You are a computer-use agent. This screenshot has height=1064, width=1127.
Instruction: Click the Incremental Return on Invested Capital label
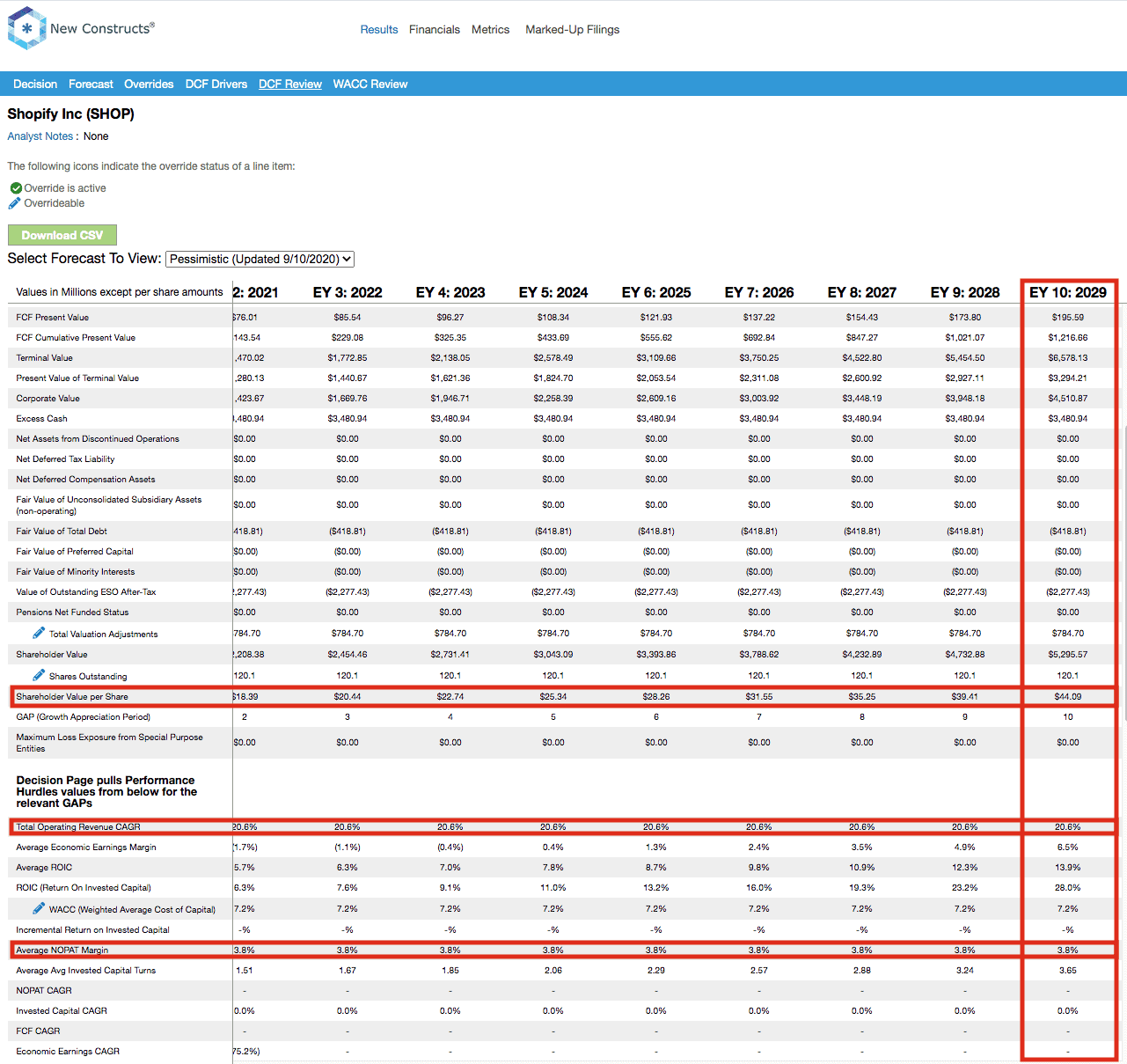click(92, 930)
